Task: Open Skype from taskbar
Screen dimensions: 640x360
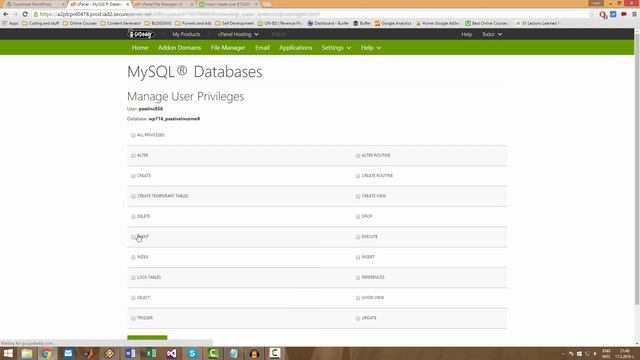Action: (192, 353)
